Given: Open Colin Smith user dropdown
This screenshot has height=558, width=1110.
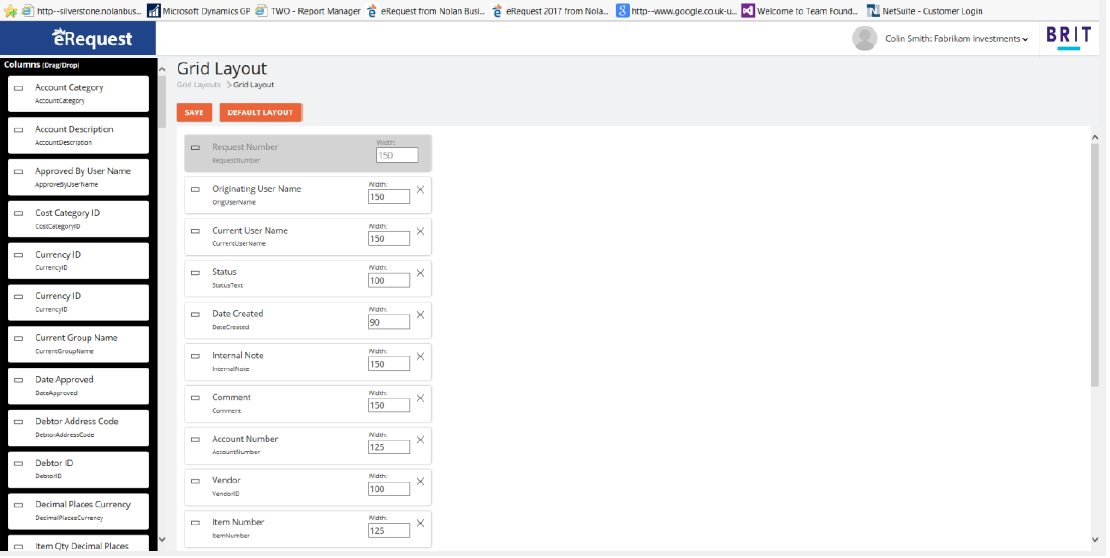Looking at the screenshot, I should [956, 39].
